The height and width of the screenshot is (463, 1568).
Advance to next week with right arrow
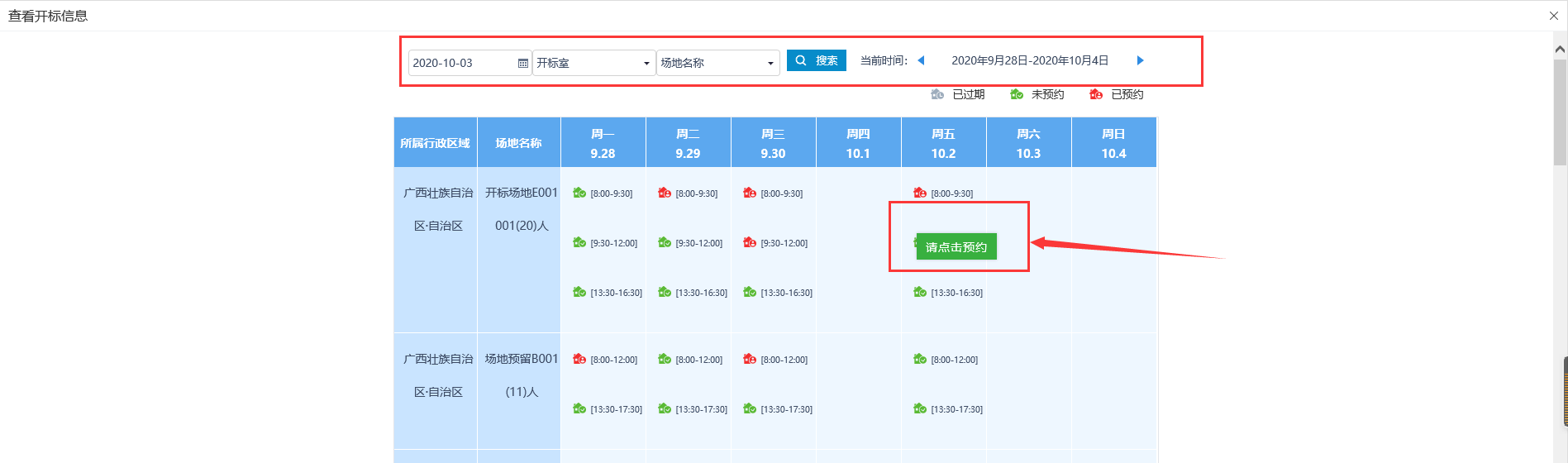pos(1140,60)
